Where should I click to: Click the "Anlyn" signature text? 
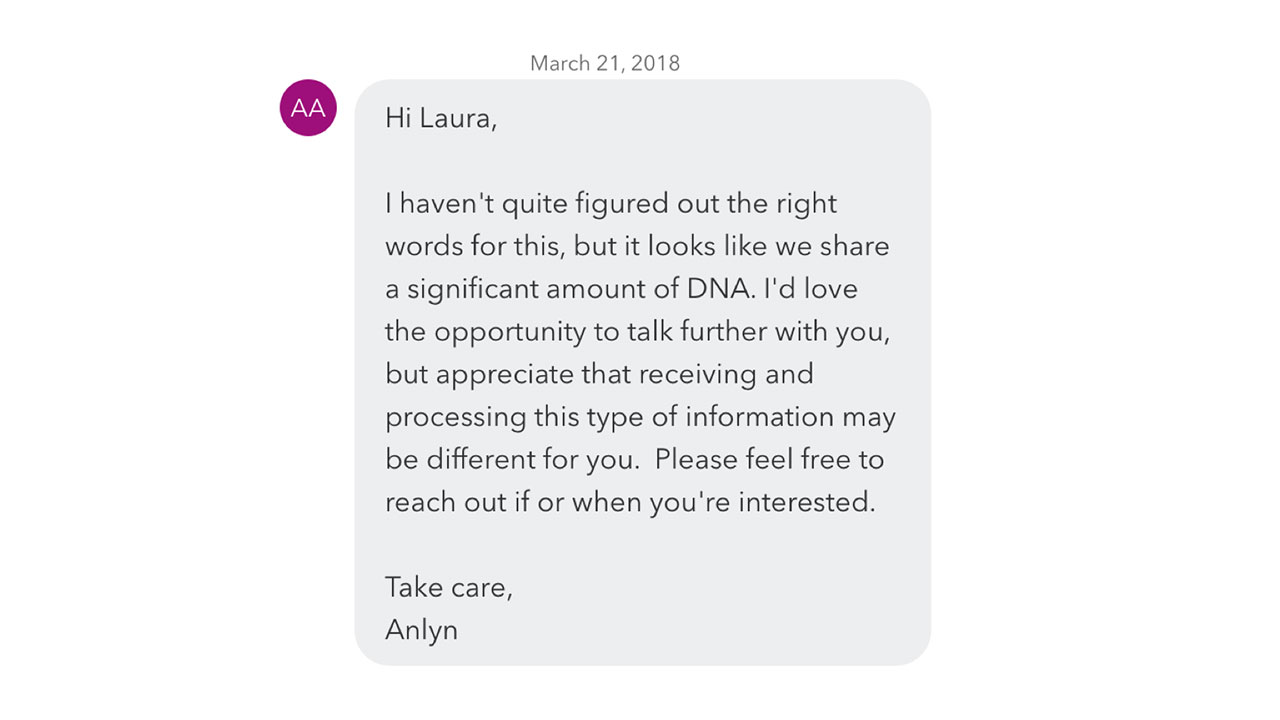(x=421, y=630)
